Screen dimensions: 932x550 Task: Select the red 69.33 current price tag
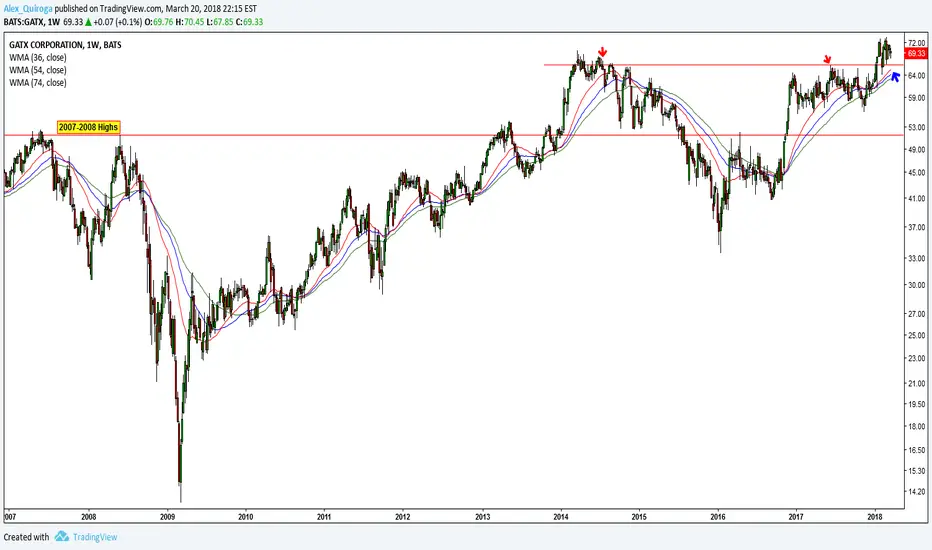click(916, 54)
